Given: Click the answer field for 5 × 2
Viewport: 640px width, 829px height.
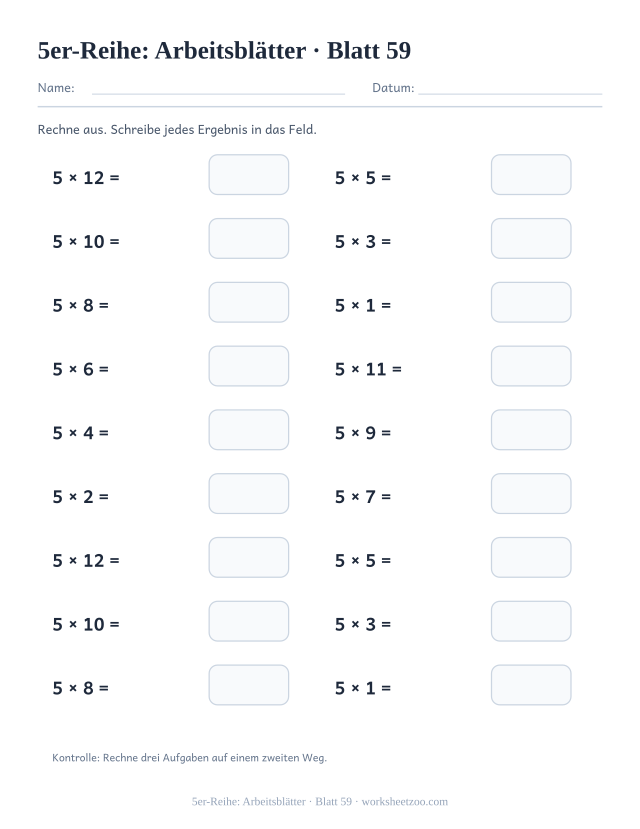Looking at the screenshot, I should [x=249, y=494].
